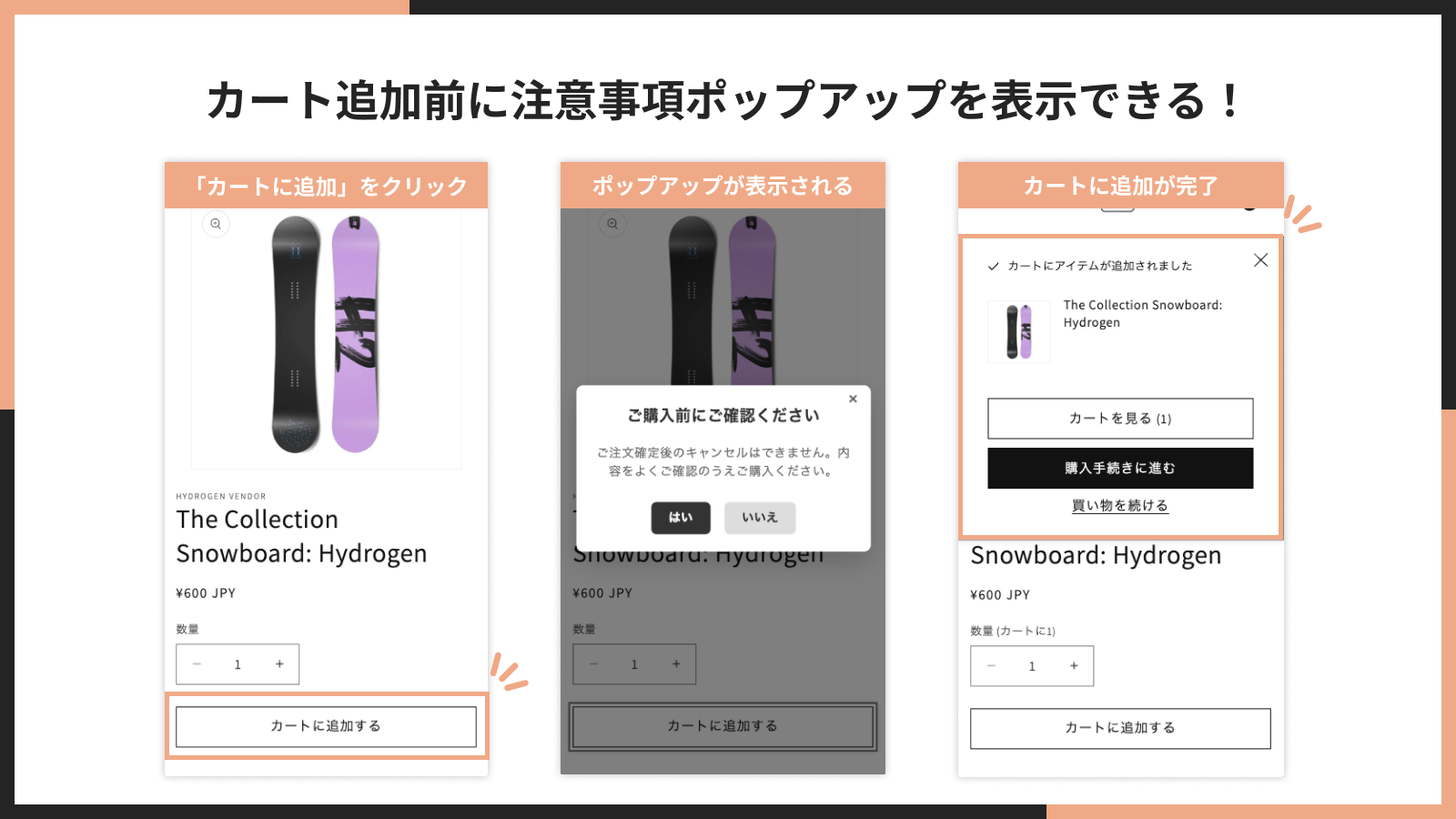The width and height of the screenshot is (1456, 819).
Task: Increase quantity with plus in third panel
Action: tap(1074, 666)
